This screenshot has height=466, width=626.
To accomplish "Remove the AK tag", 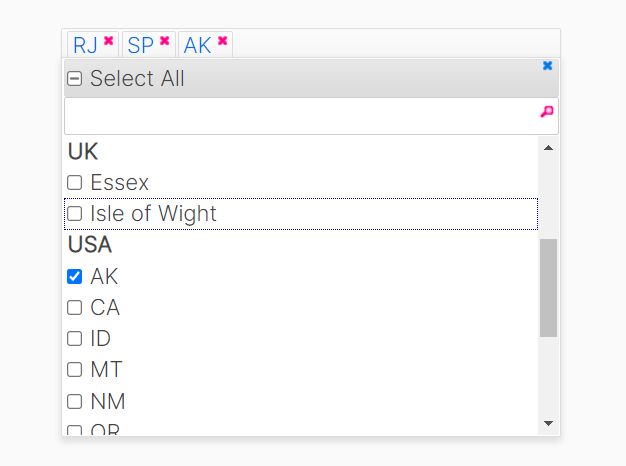I will click(x=222, y=40).
